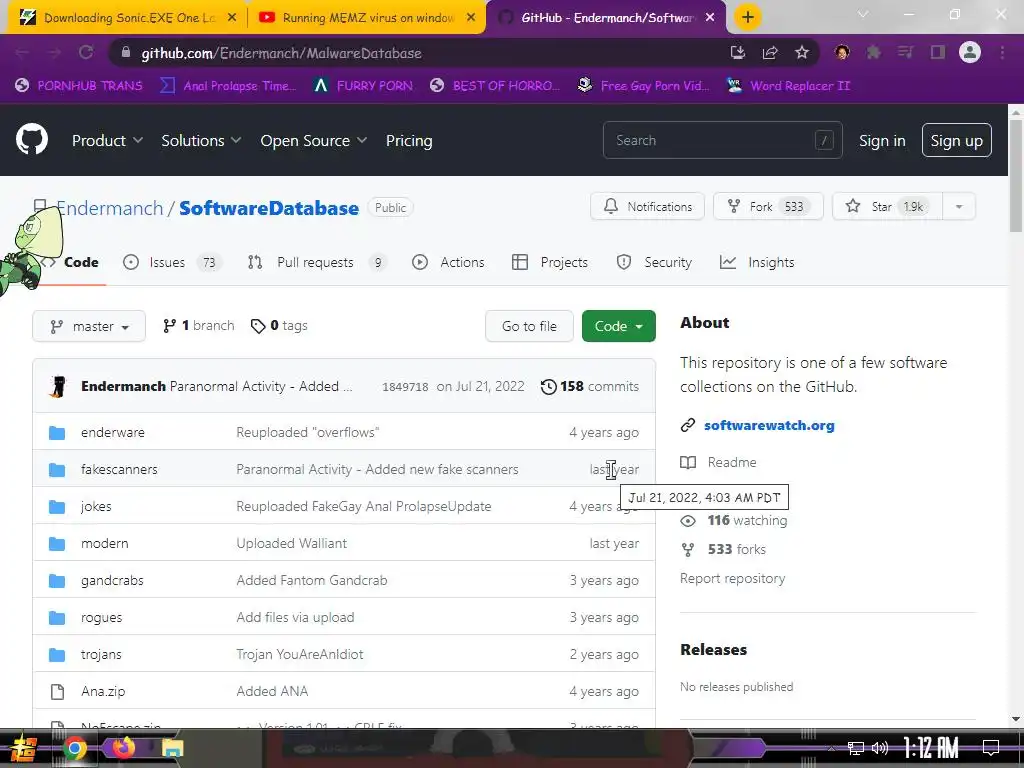The image size is (1024, 768).
Task: Click the page vertical scrollbar thumb
Action: coord(1016,176)
